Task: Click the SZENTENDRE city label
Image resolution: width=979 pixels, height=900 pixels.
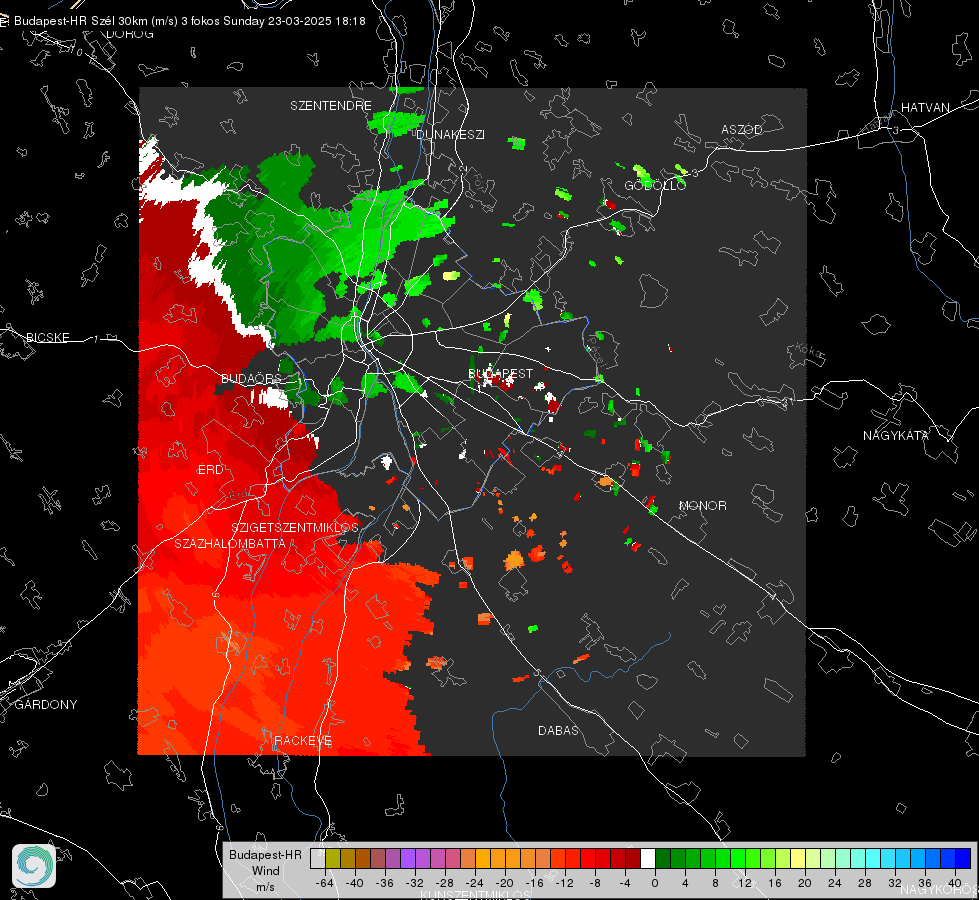Action: pyautogui.click(x=331, y=106)
